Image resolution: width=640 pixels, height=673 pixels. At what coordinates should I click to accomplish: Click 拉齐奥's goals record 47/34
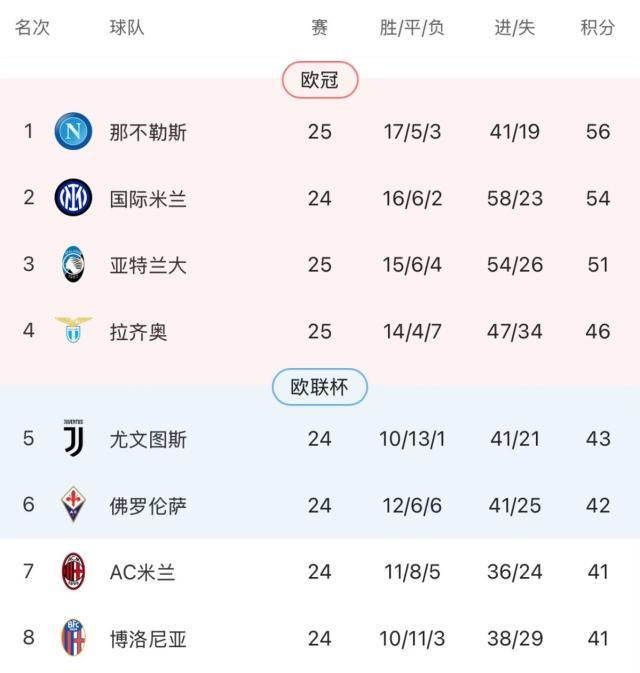point(515,331)
